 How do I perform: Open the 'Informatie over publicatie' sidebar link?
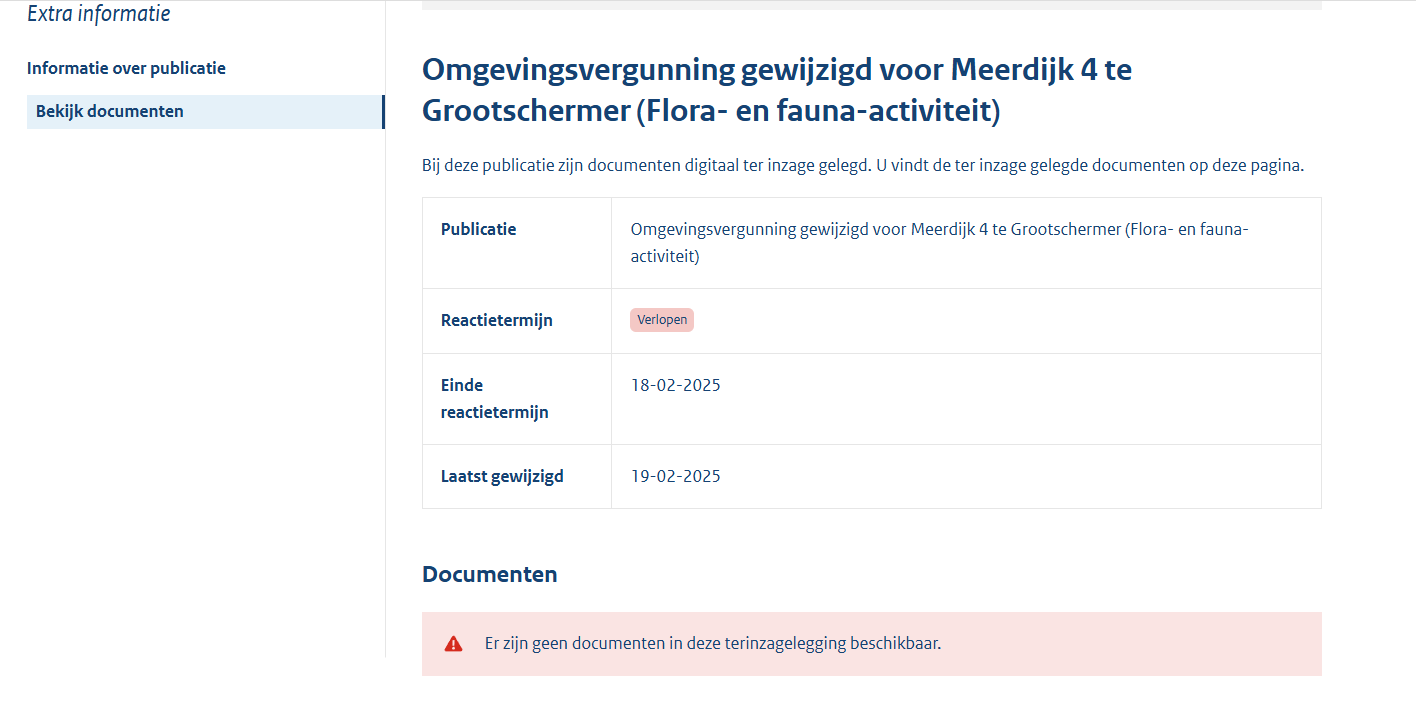coord(126,68)
